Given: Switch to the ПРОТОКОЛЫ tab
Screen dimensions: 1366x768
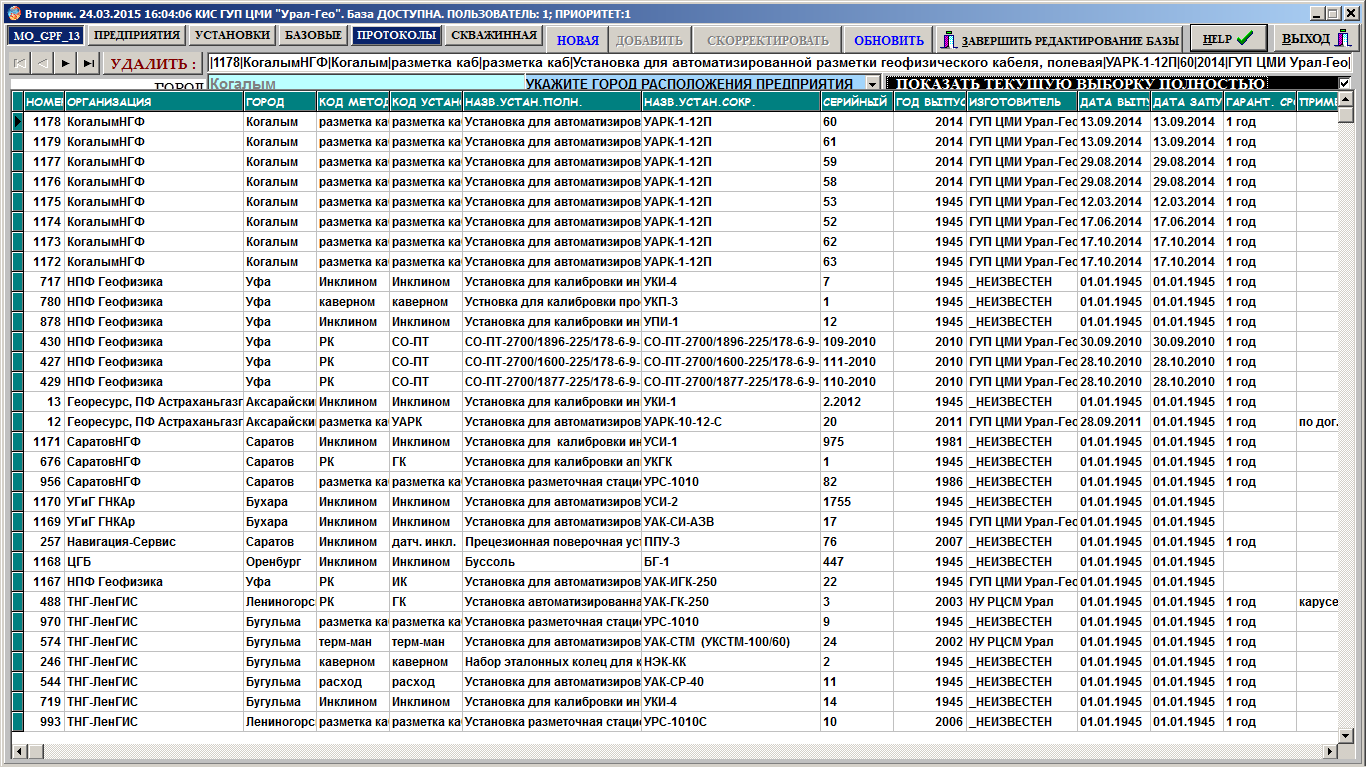Looking at the screenshot, I should point(396,35).
